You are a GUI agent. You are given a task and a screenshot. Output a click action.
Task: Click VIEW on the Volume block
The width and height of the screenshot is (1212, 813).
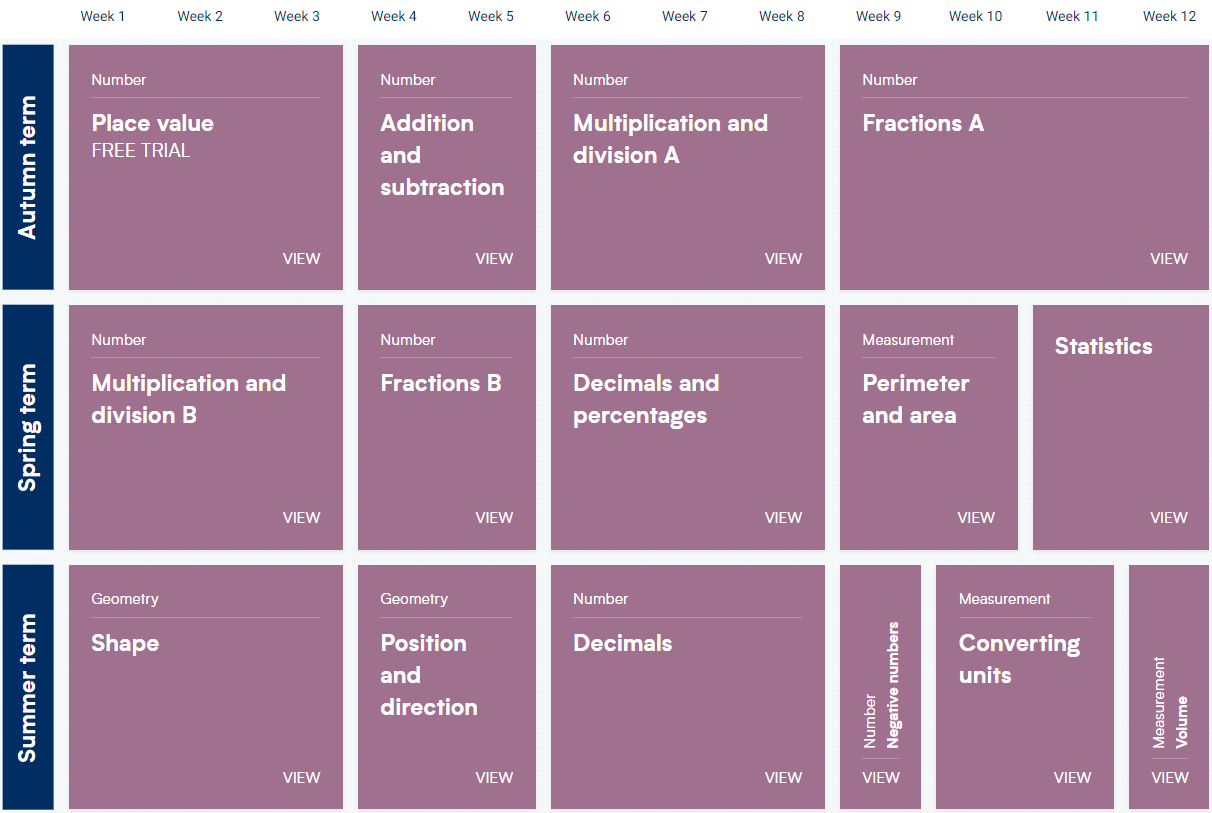pos(1170,777)
